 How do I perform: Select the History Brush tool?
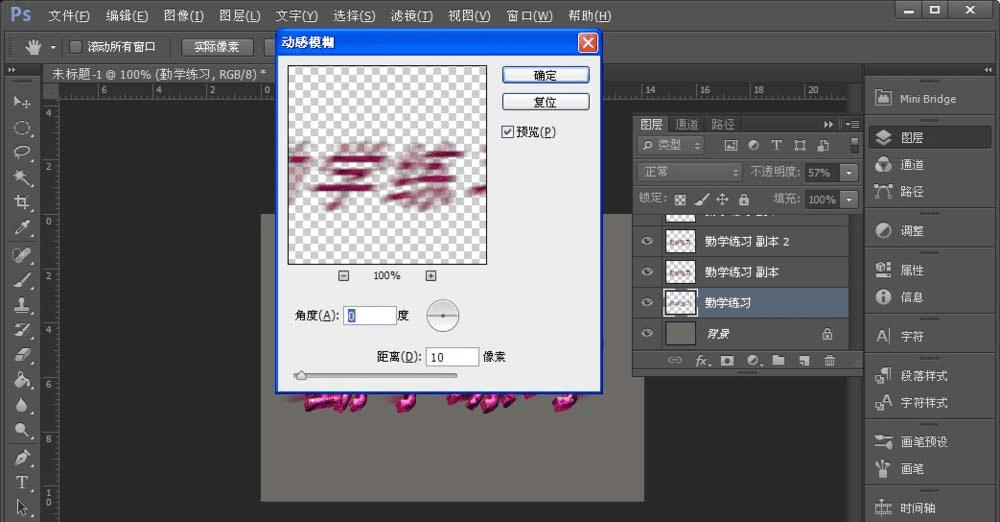22,330
